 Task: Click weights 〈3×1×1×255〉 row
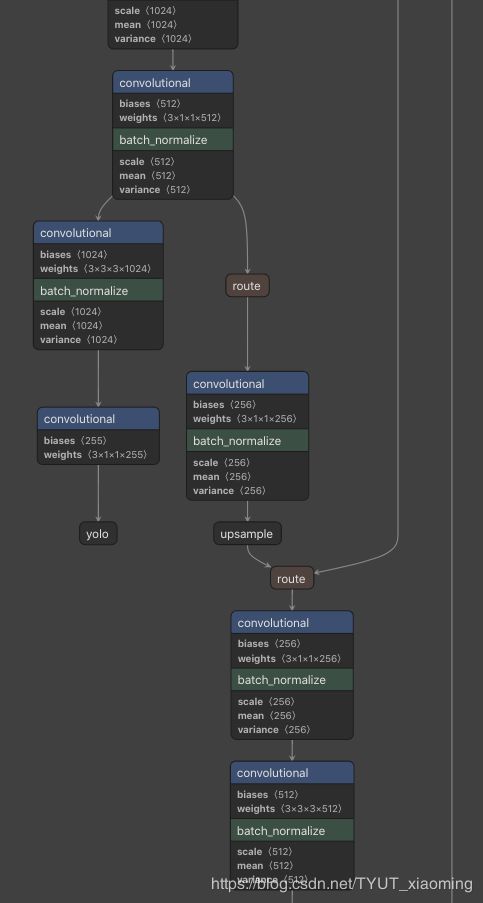click(96, 455)
